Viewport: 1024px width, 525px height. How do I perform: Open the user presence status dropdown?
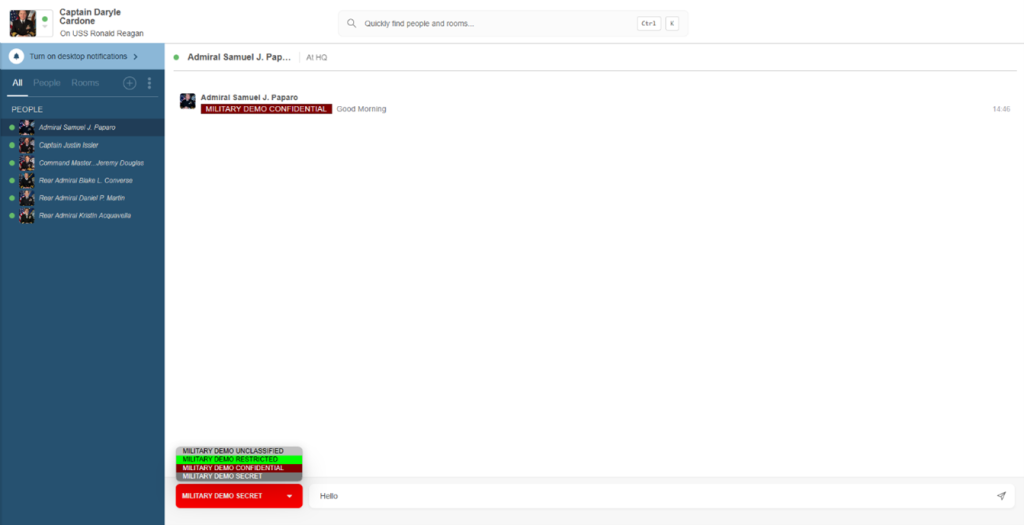(45, 24)
